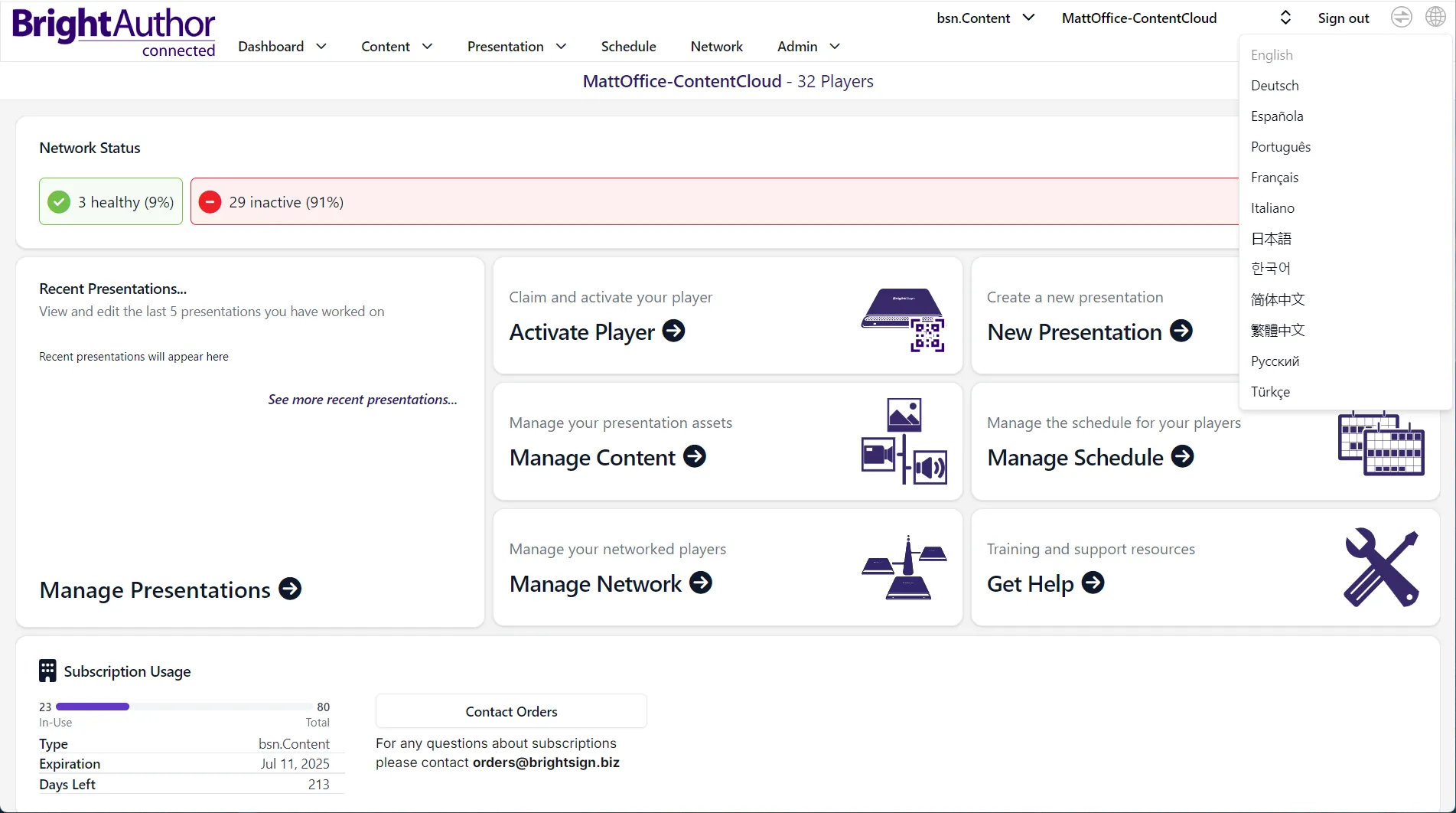Screen dimensions: 1456x813
Task: Click the Manage Schedule arrow icon
Action: [x=1183, y=456]
